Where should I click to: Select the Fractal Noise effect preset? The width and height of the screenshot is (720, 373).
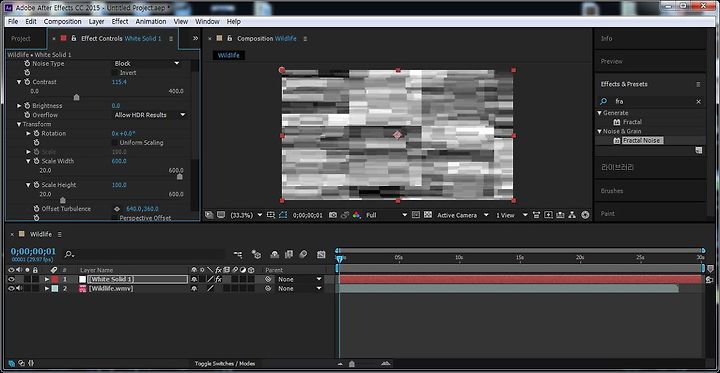642,141
